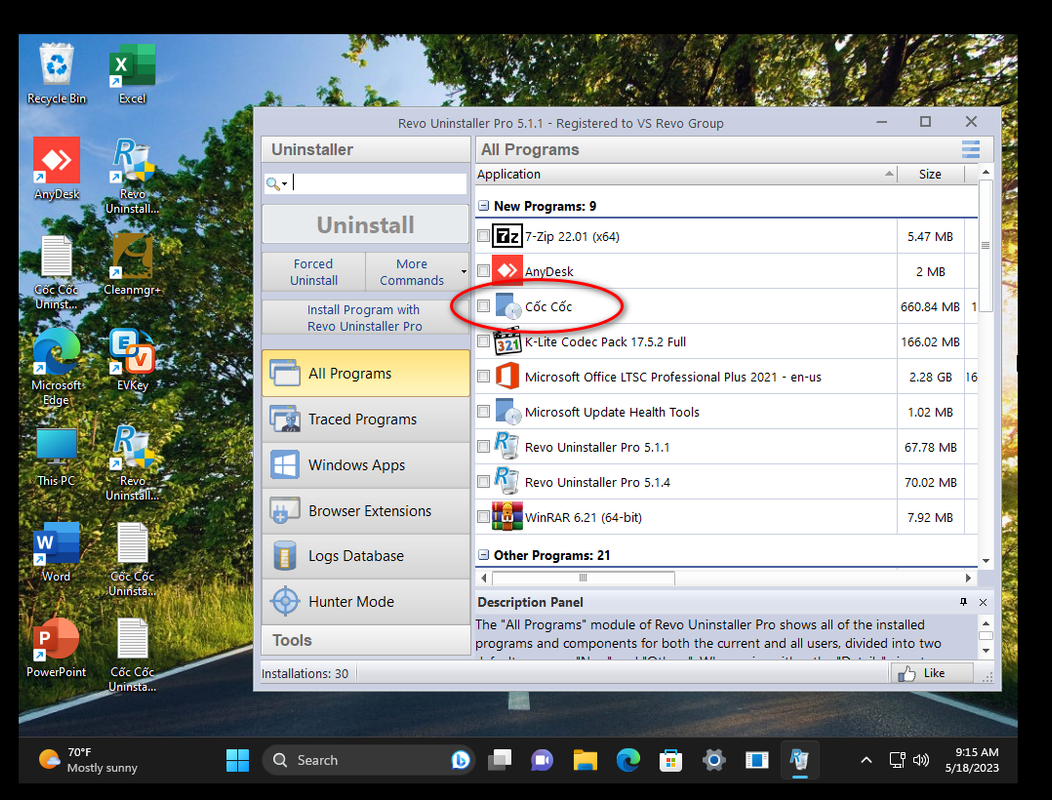Image resolution: width=1052 pixels, height=800 pixels.
Task: Sort by Application column header
Action: click(x=686, y=174)
